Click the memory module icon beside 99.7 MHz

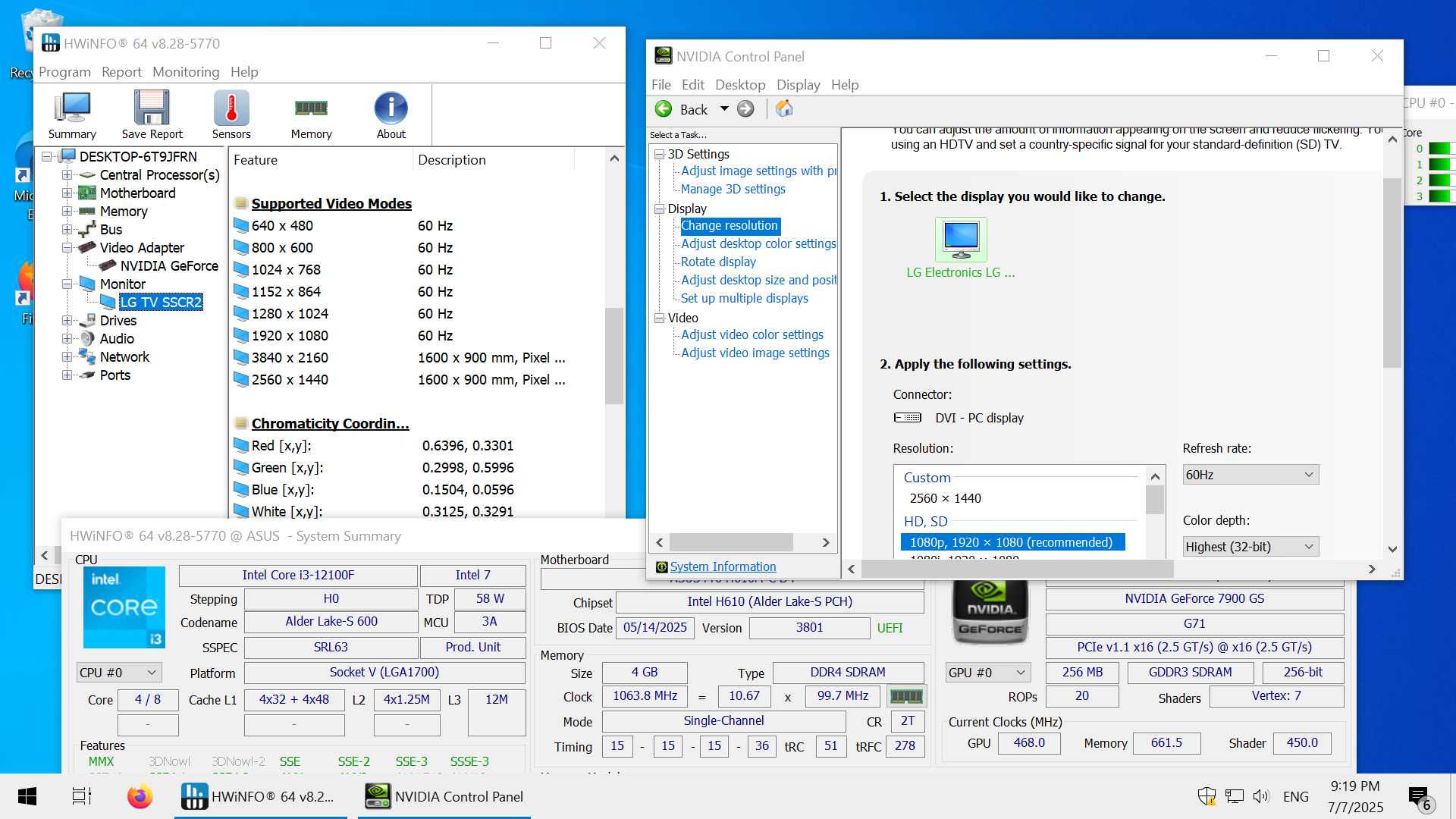pyautogui.click(x=905, y=696)
